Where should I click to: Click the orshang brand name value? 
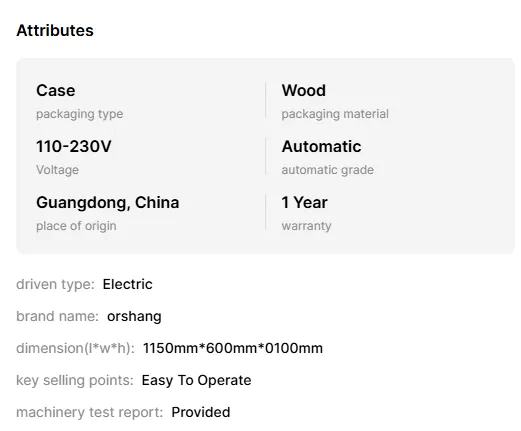click(134, 316)
